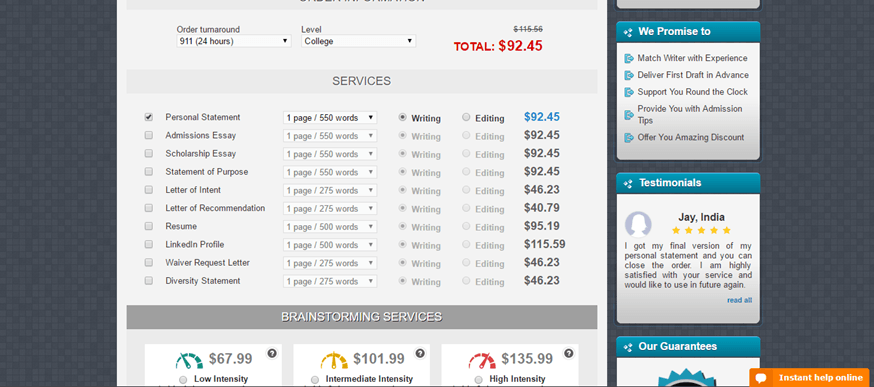
Task: Open the read all testimonials link
Action: click(739, 300)
